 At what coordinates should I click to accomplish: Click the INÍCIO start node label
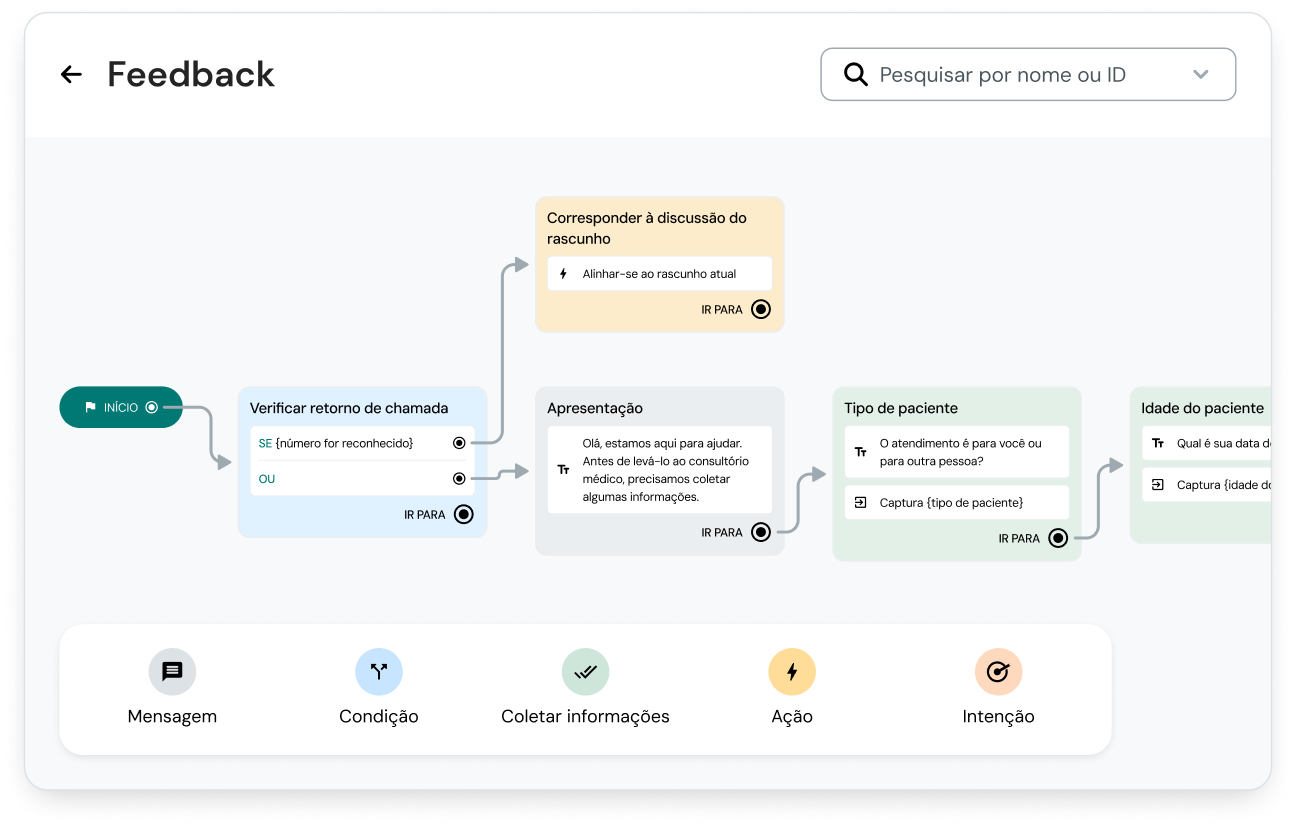click(x=121, y=408)
